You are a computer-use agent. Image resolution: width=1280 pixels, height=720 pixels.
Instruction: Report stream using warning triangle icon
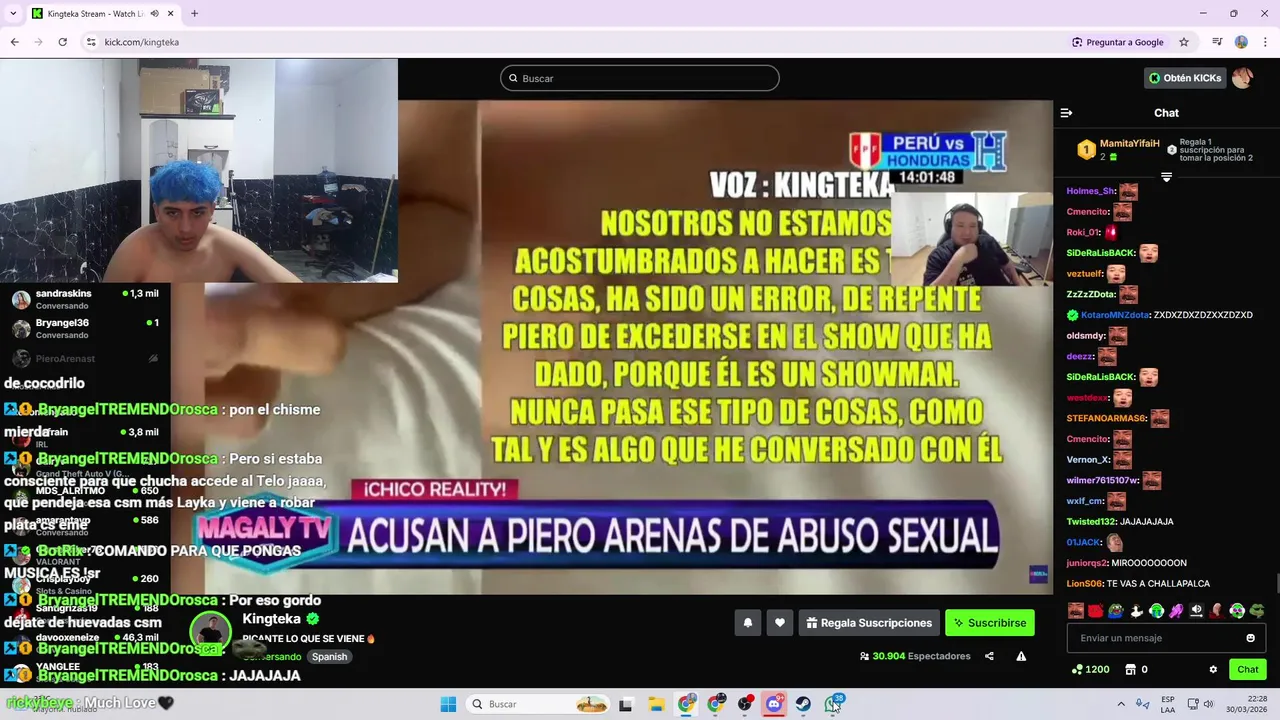click(x=1021, y=656)
